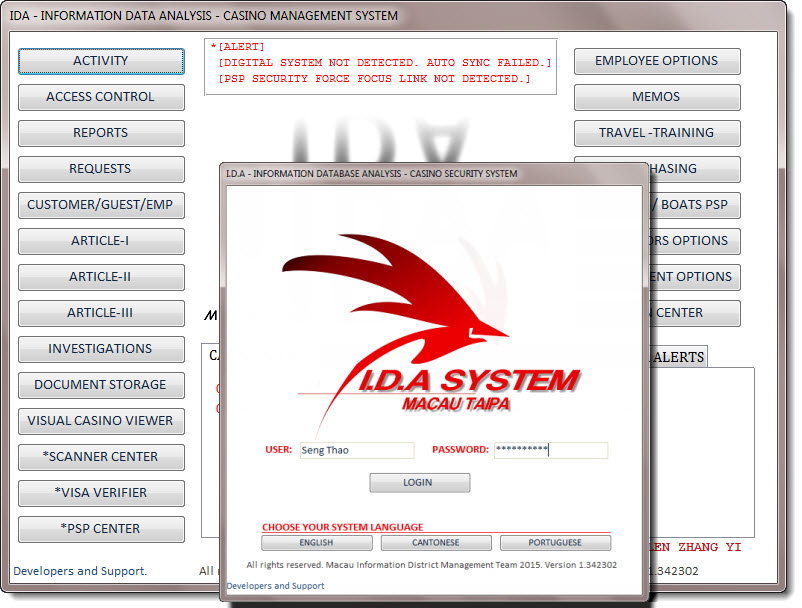
Task: Go to ACCESS CONTROL
Action: [x=101, y=97]
